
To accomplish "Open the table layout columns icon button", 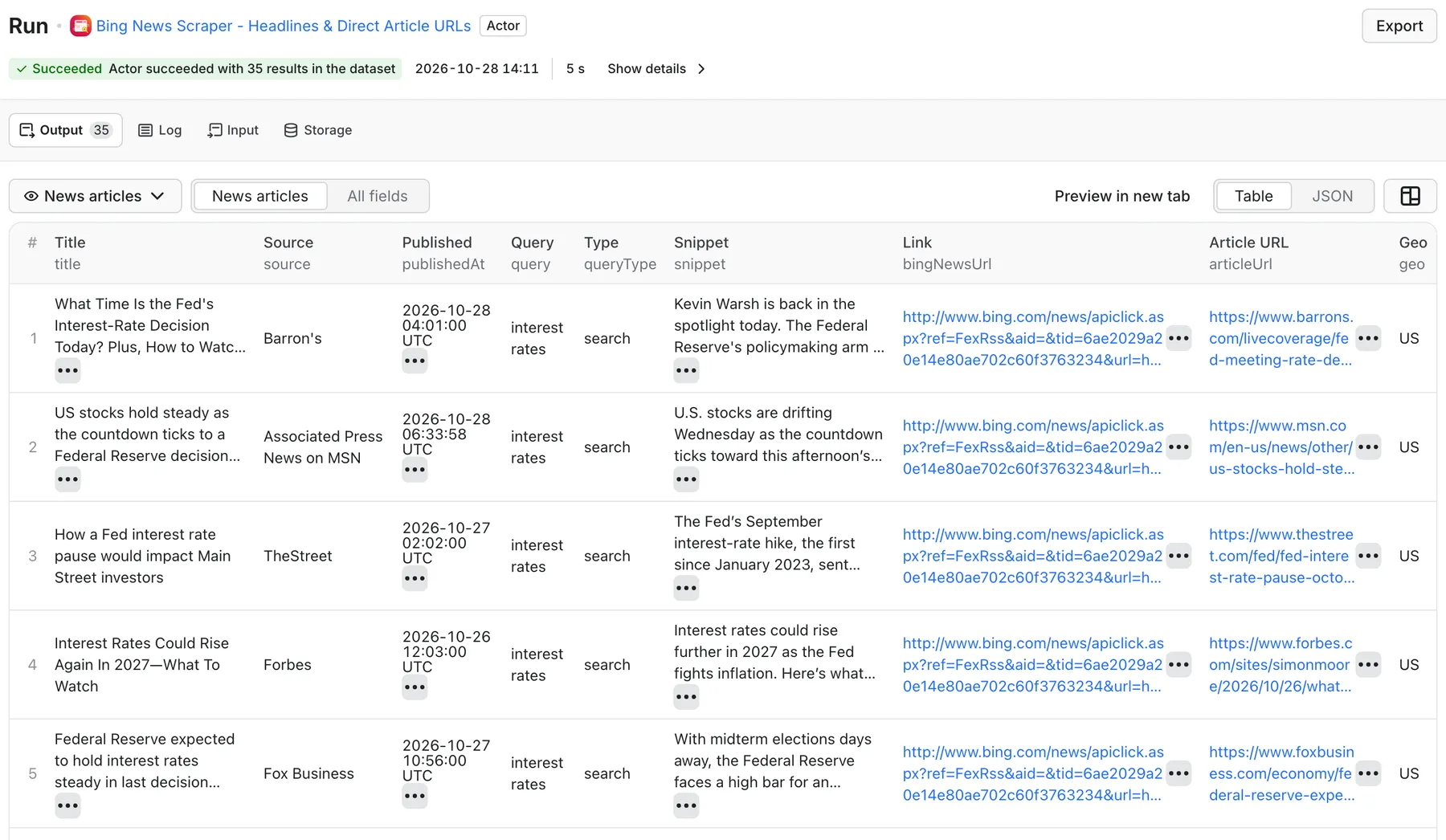I will coord(1410,196).
